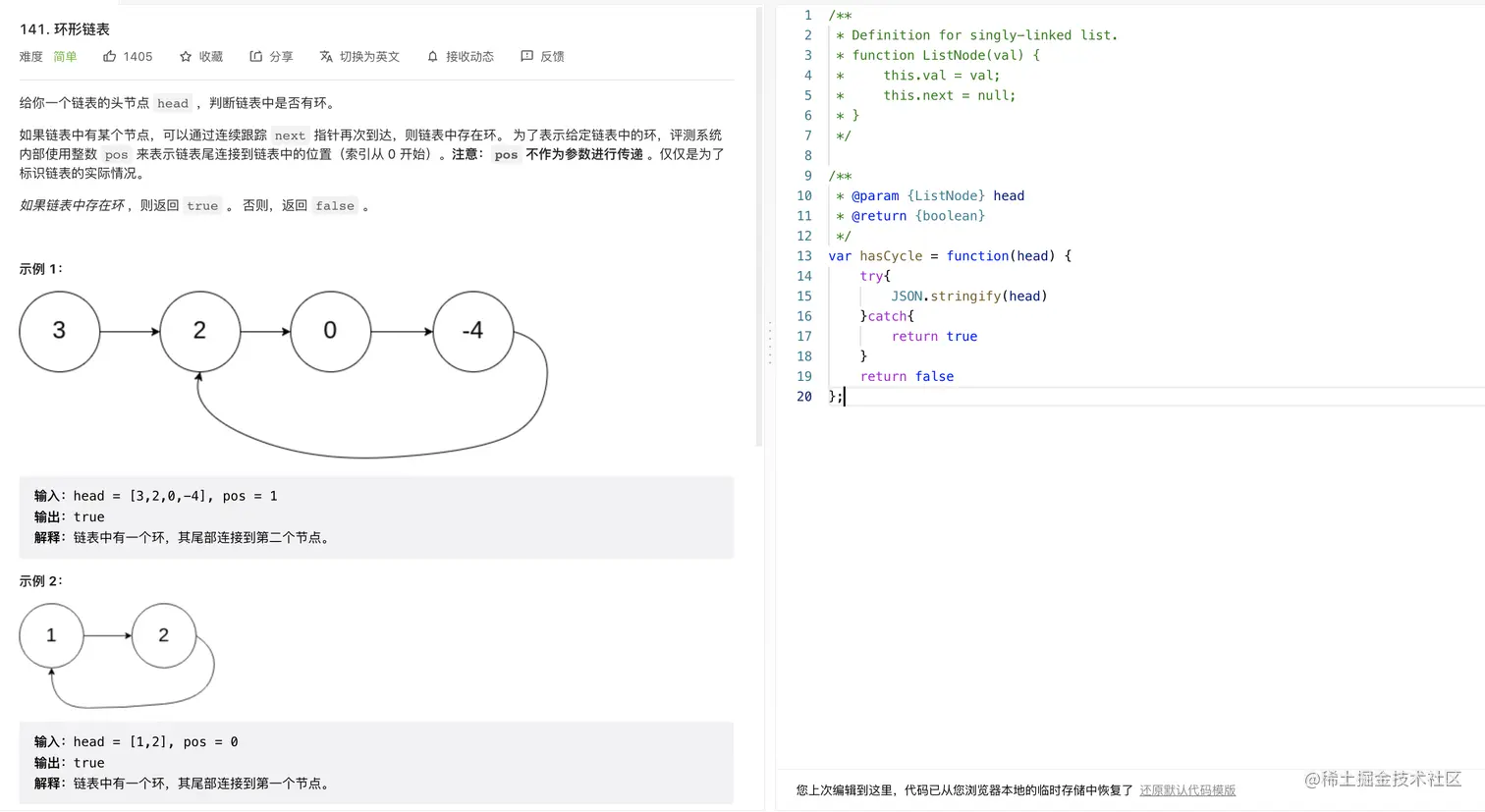Image resolution: width=1485 pixels, height=812 pixels.
Task: Click the var hasCycle function declaration line
Action: (950, 256)
